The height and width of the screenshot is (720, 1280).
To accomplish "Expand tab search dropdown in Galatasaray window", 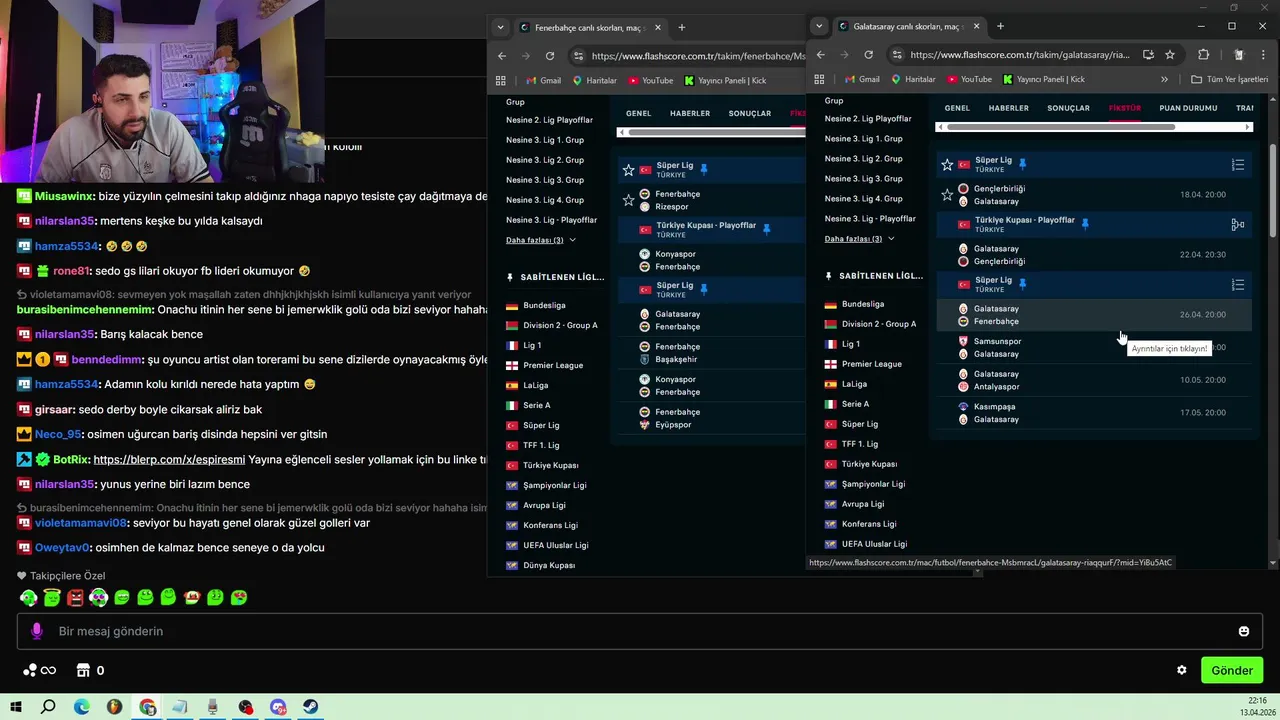I will [819, 26].
